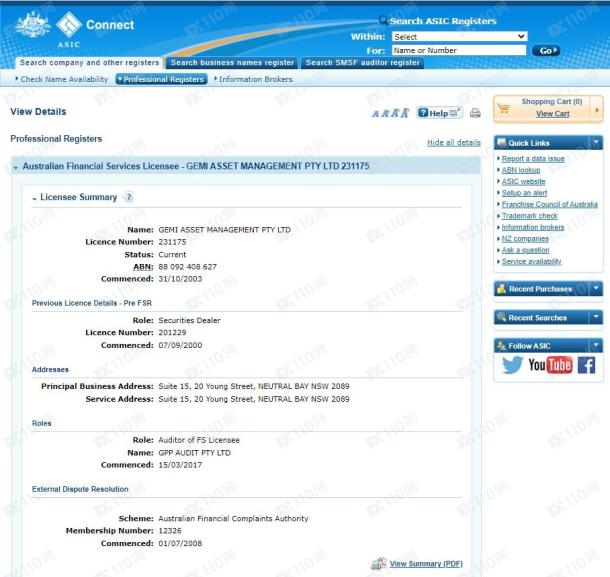The image size is (610, 577).
Task: Open the ABN lookup link
Action: pyautogui.click(x=521, y=170)
